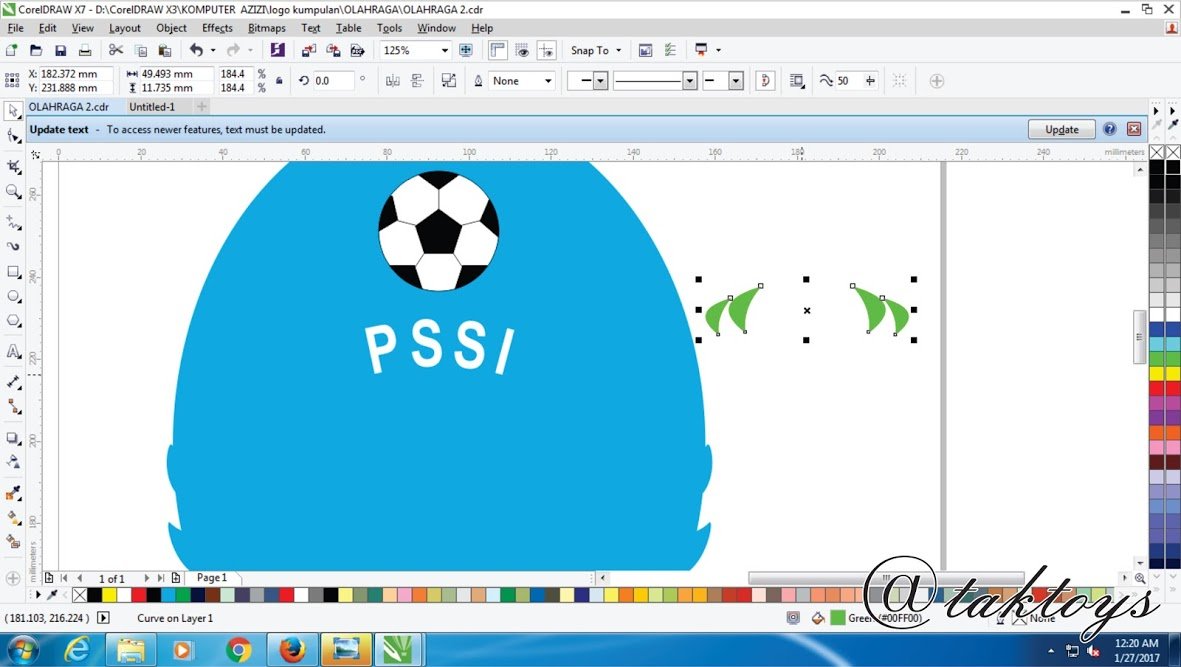This screenshot has height=667, width=1181.
Task: Open the zoom level dropdown showing 125%
Action: point(444,50)
